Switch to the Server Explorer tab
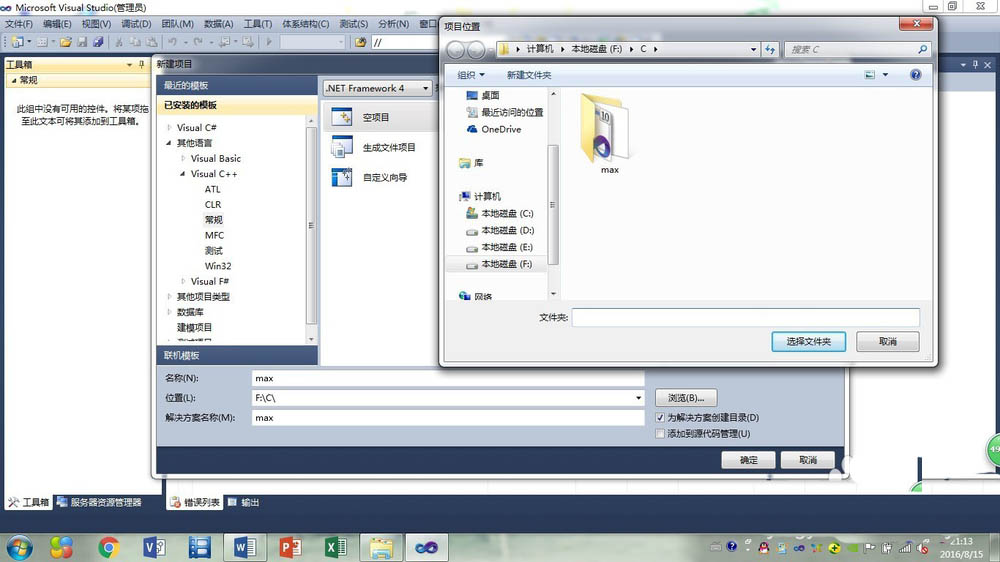 [99, 502]
